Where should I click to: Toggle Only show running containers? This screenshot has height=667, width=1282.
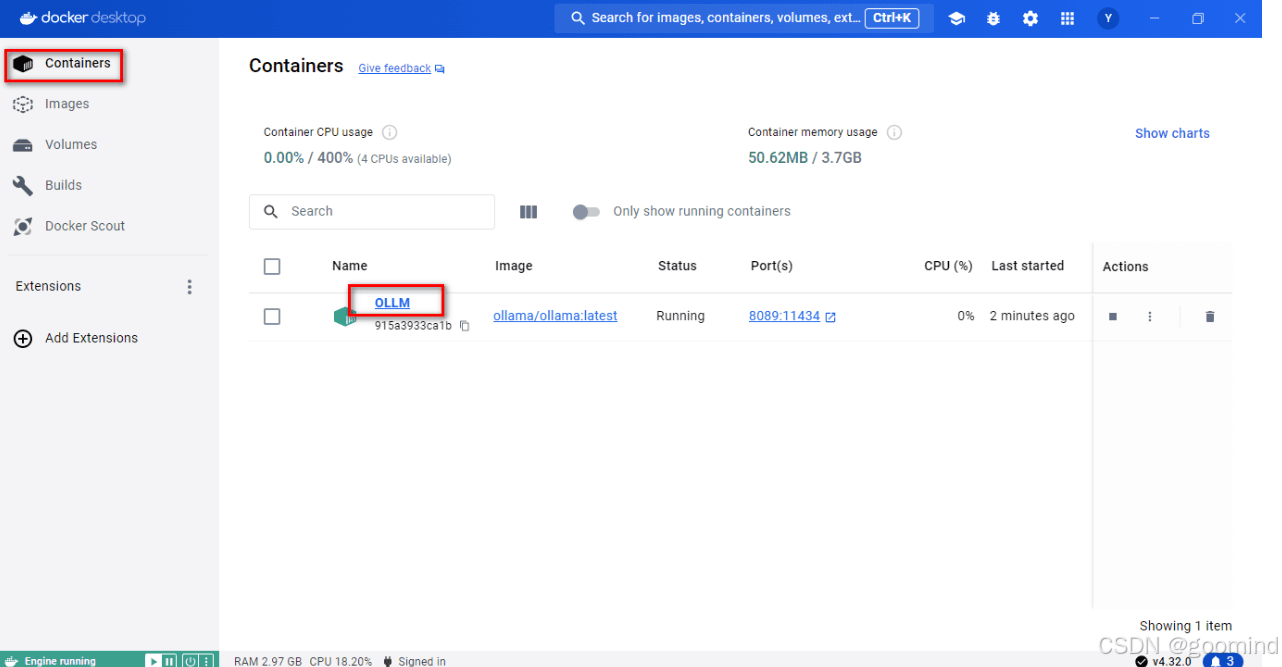pyautogui.click(x=586, y=212)
